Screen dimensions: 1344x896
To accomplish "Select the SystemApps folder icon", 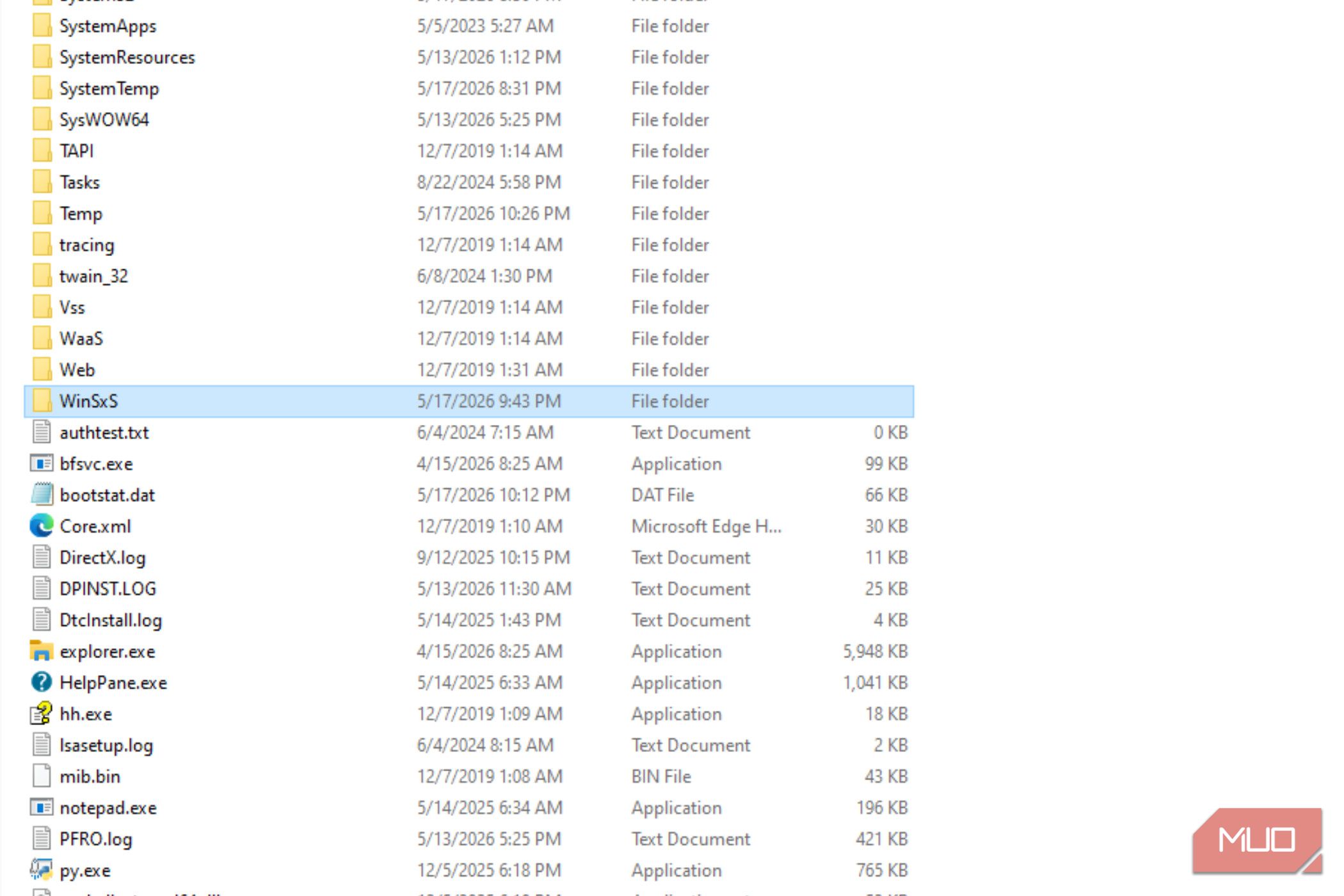I will pos(42,26).
